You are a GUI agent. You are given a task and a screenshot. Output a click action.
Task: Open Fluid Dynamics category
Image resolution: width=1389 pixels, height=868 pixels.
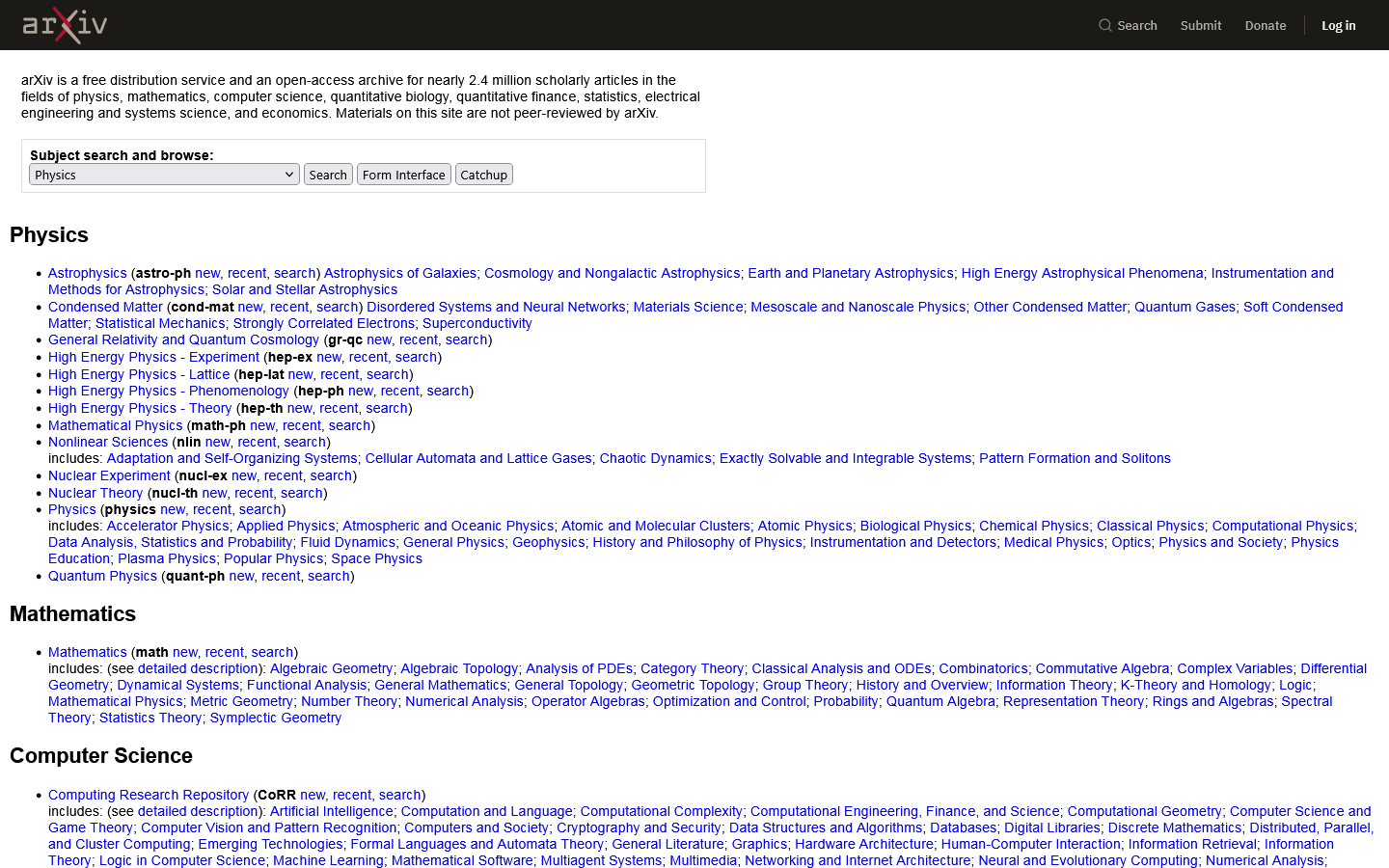point(348,542)
